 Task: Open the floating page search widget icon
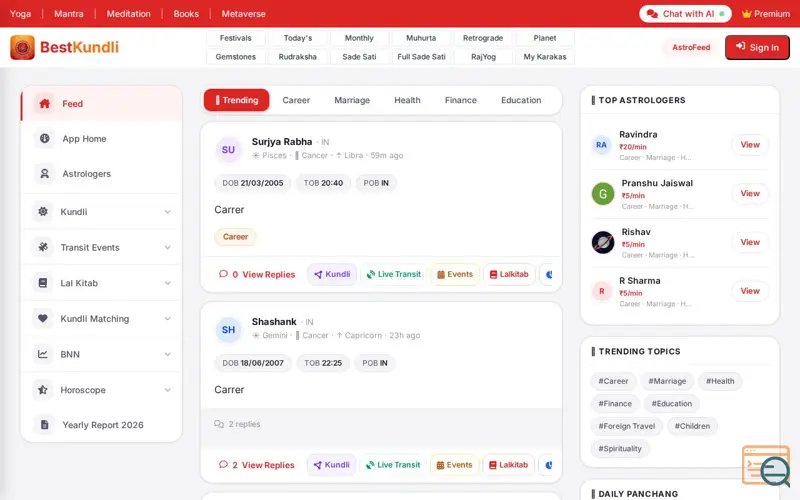(x=766, y=466)
